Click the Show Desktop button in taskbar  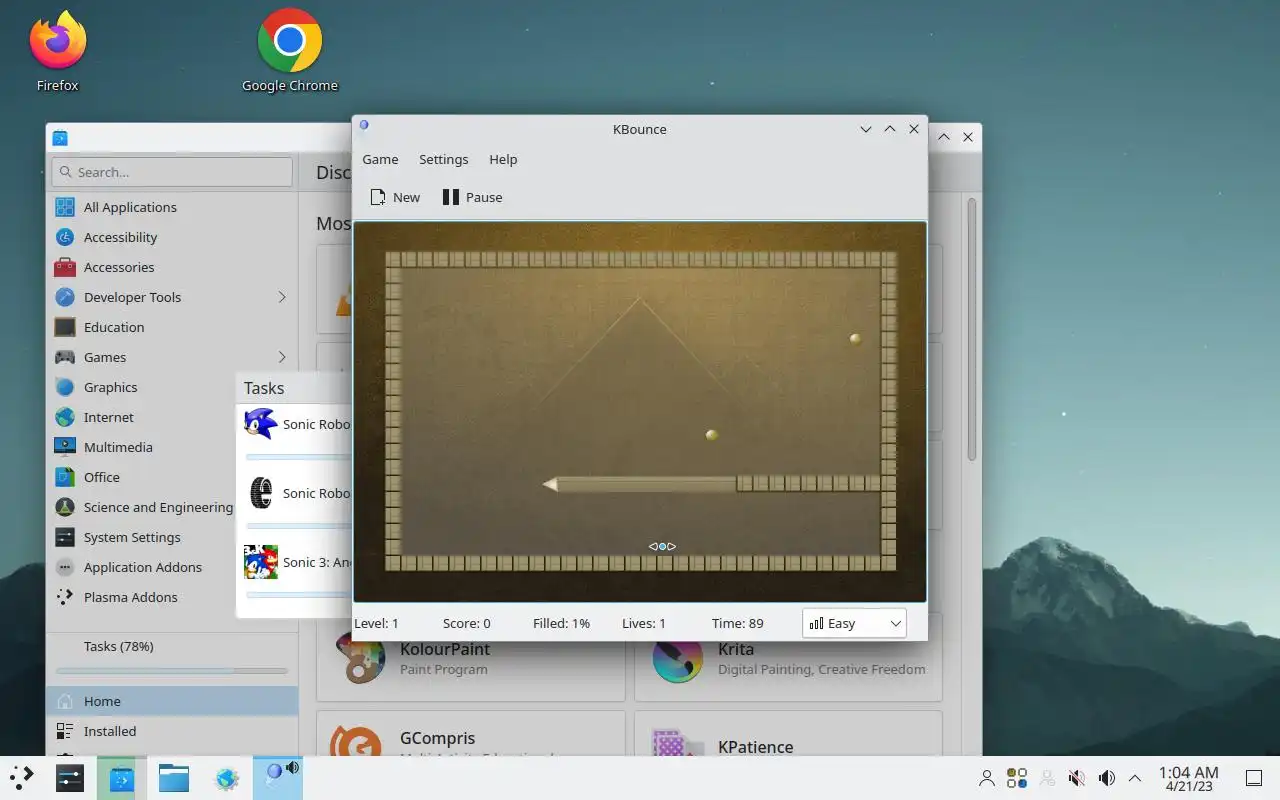[x=1253, y=778]
